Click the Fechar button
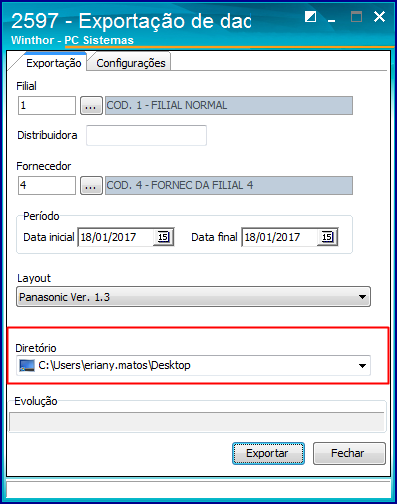The image size is (397, 504). tap(349, 453)
